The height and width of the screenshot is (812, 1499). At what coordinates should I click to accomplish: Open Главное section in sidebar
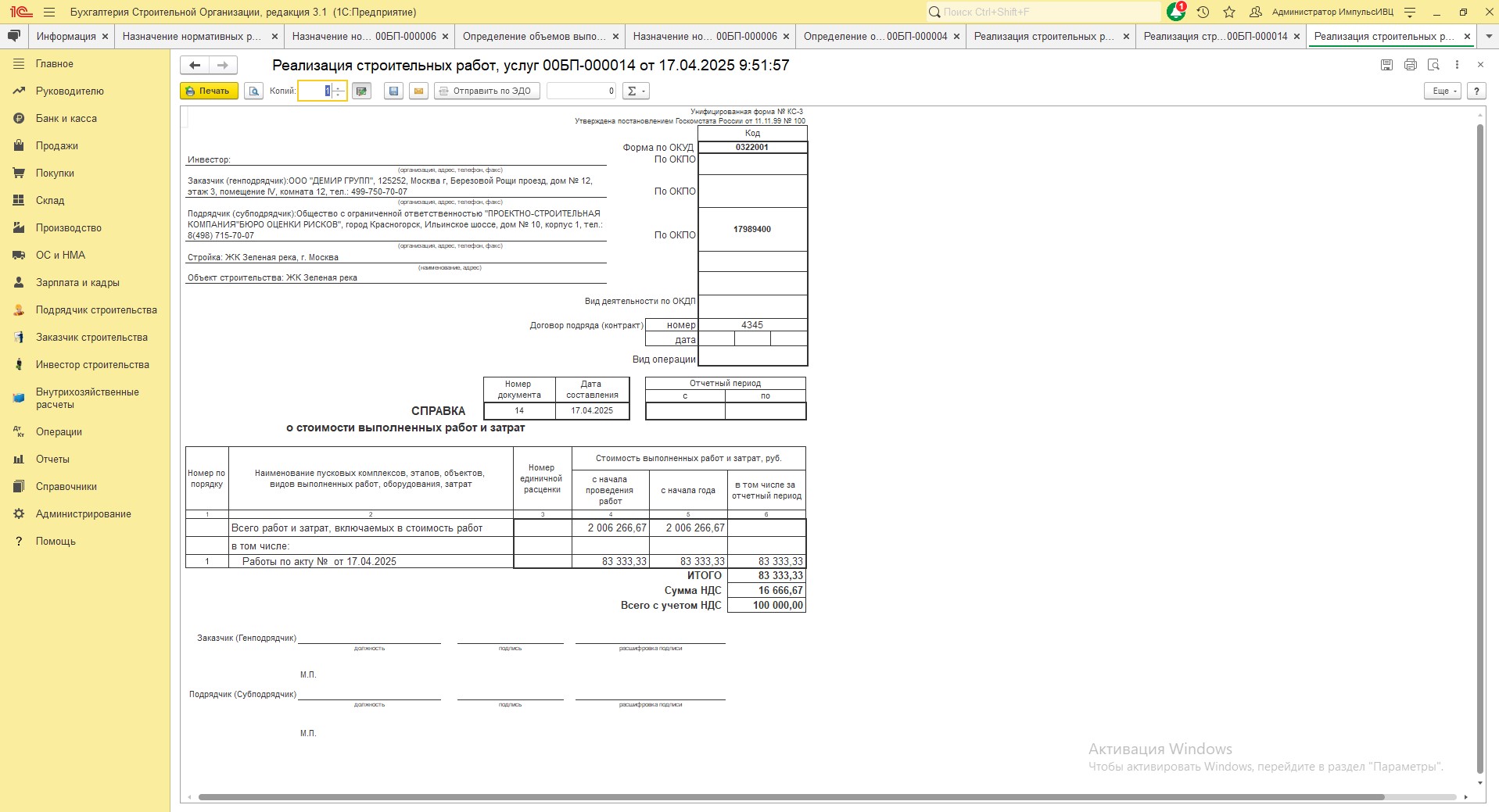(x=84, y=64)
